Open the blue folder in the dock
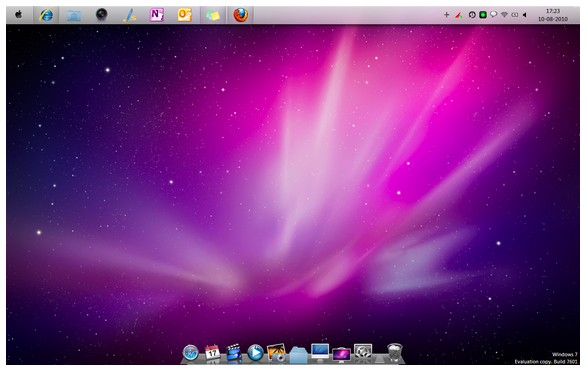587x372 pixels. click(x=298, y=354)
